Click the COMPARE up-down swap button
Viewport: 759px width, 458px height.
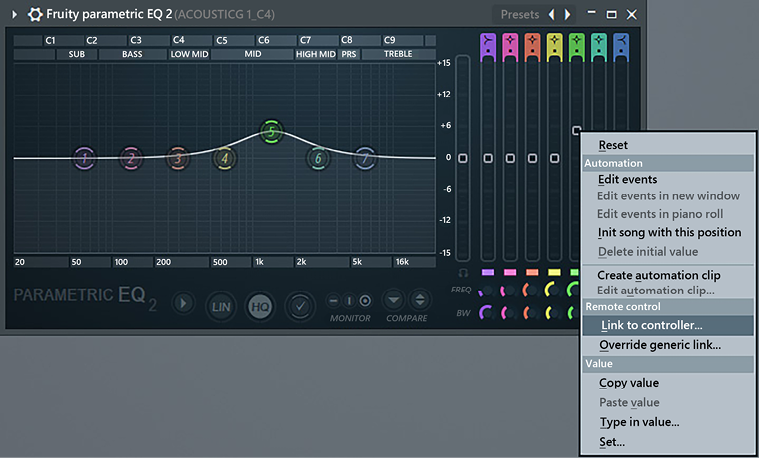tap(420, 300)
